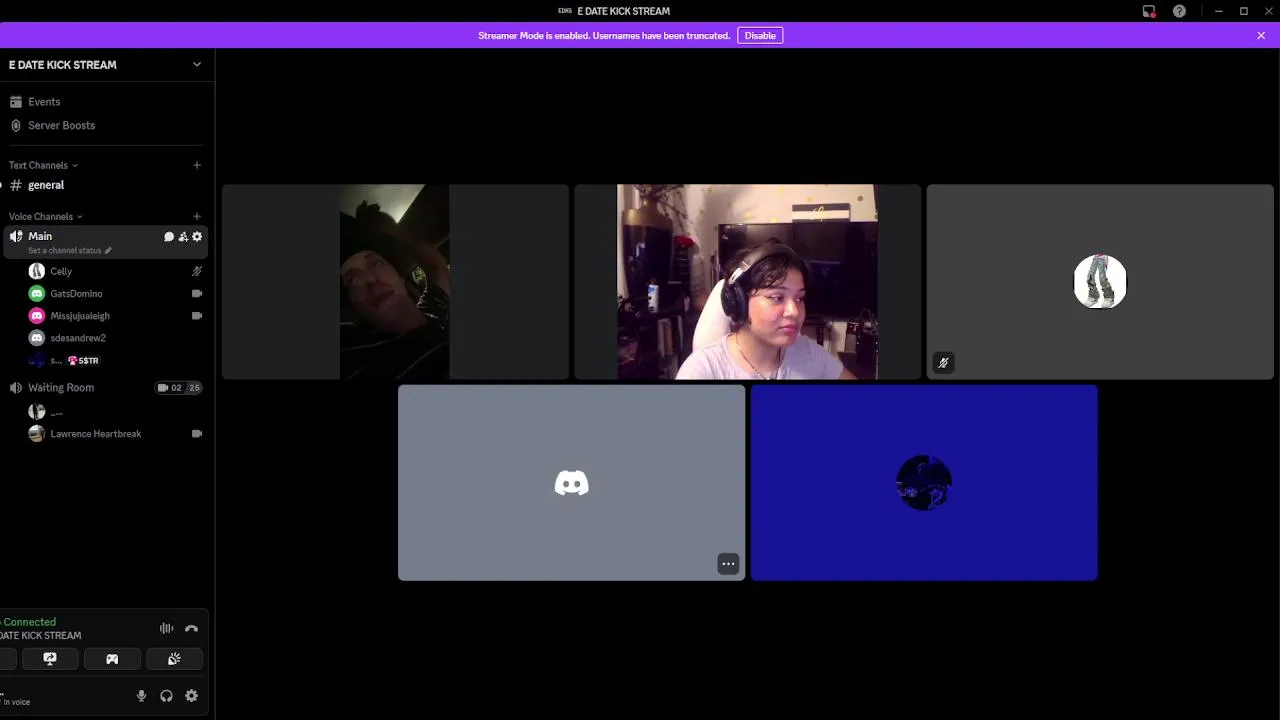Set a channel status for Main

coord(70,250)
